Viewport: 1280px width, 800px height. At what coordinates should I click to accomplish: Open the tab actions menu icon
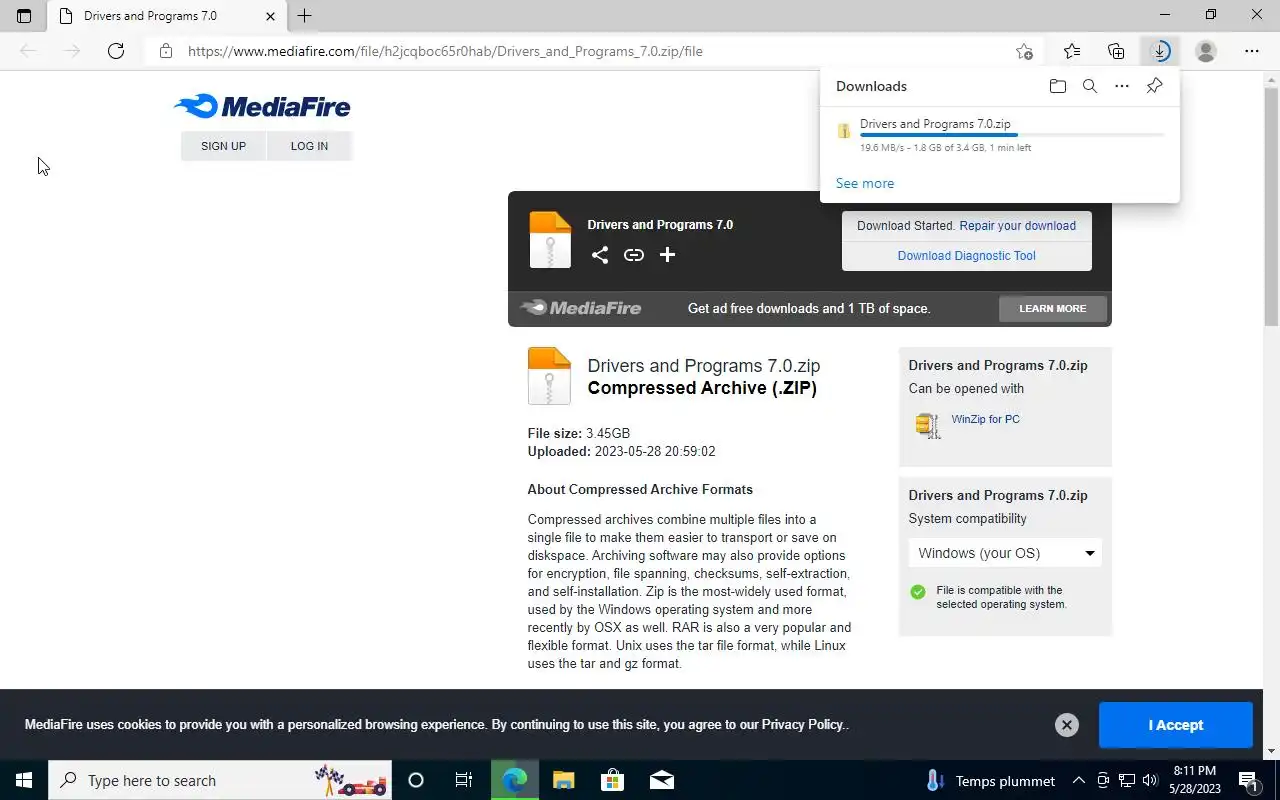(24, 16)
